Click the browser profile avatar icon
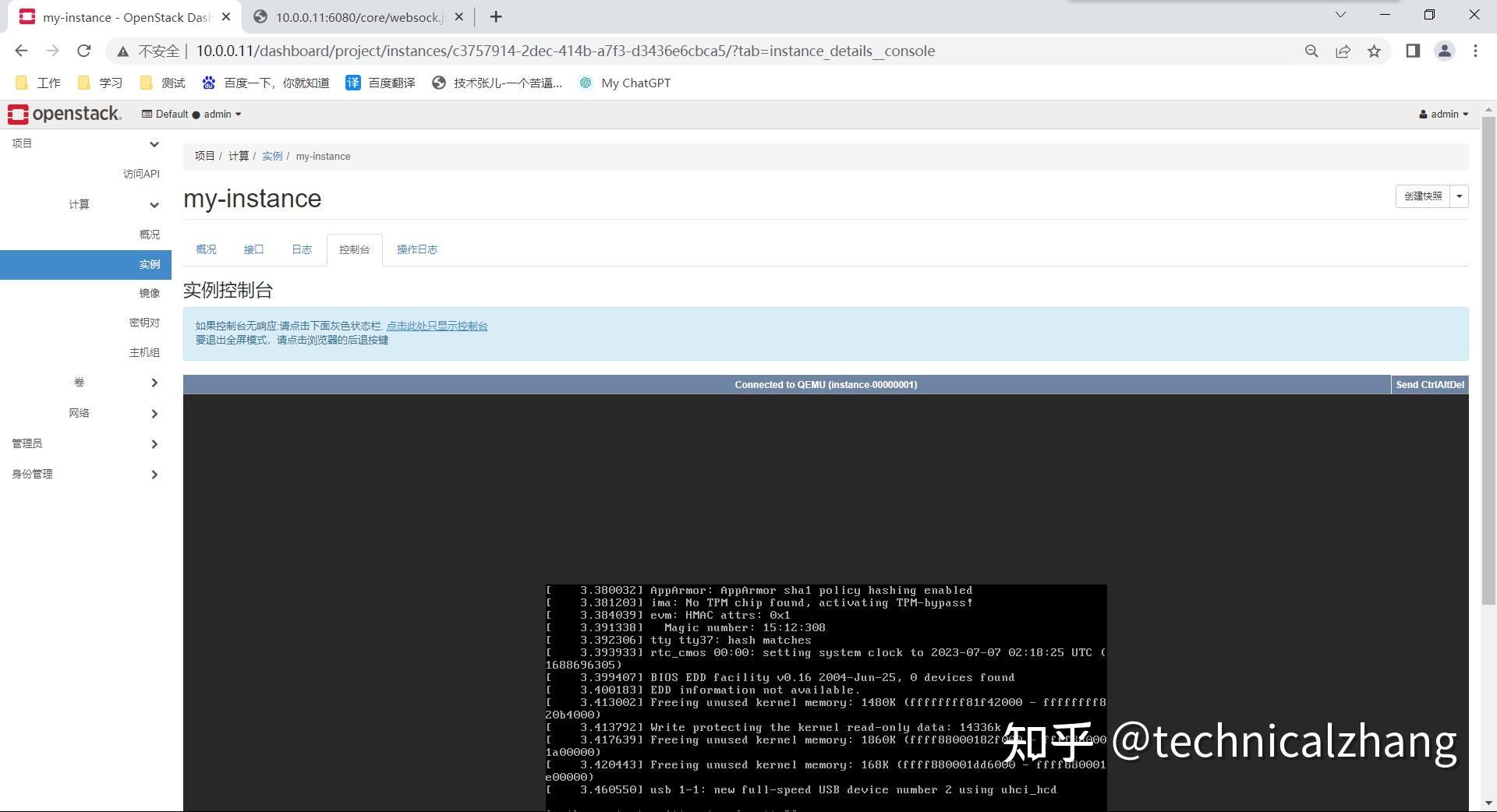Image resolution: width=1497 pixels, height=812 pixels. tap(1445, 51)
